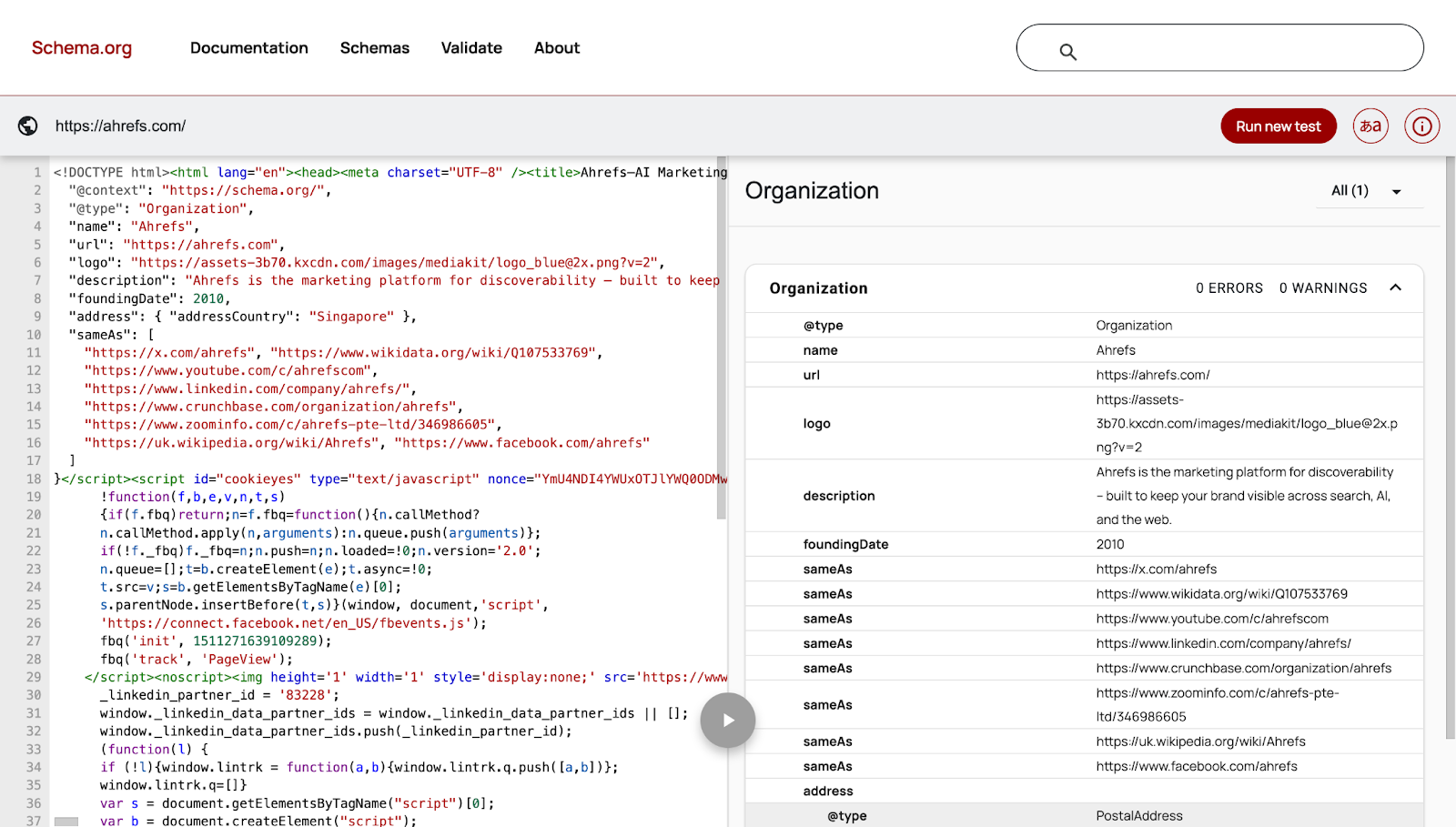This screenshot has height=827, width=1456.
Task: Click the magnifier icon in the search bar
Action: pyautogui.click(x=1067, y=52)
